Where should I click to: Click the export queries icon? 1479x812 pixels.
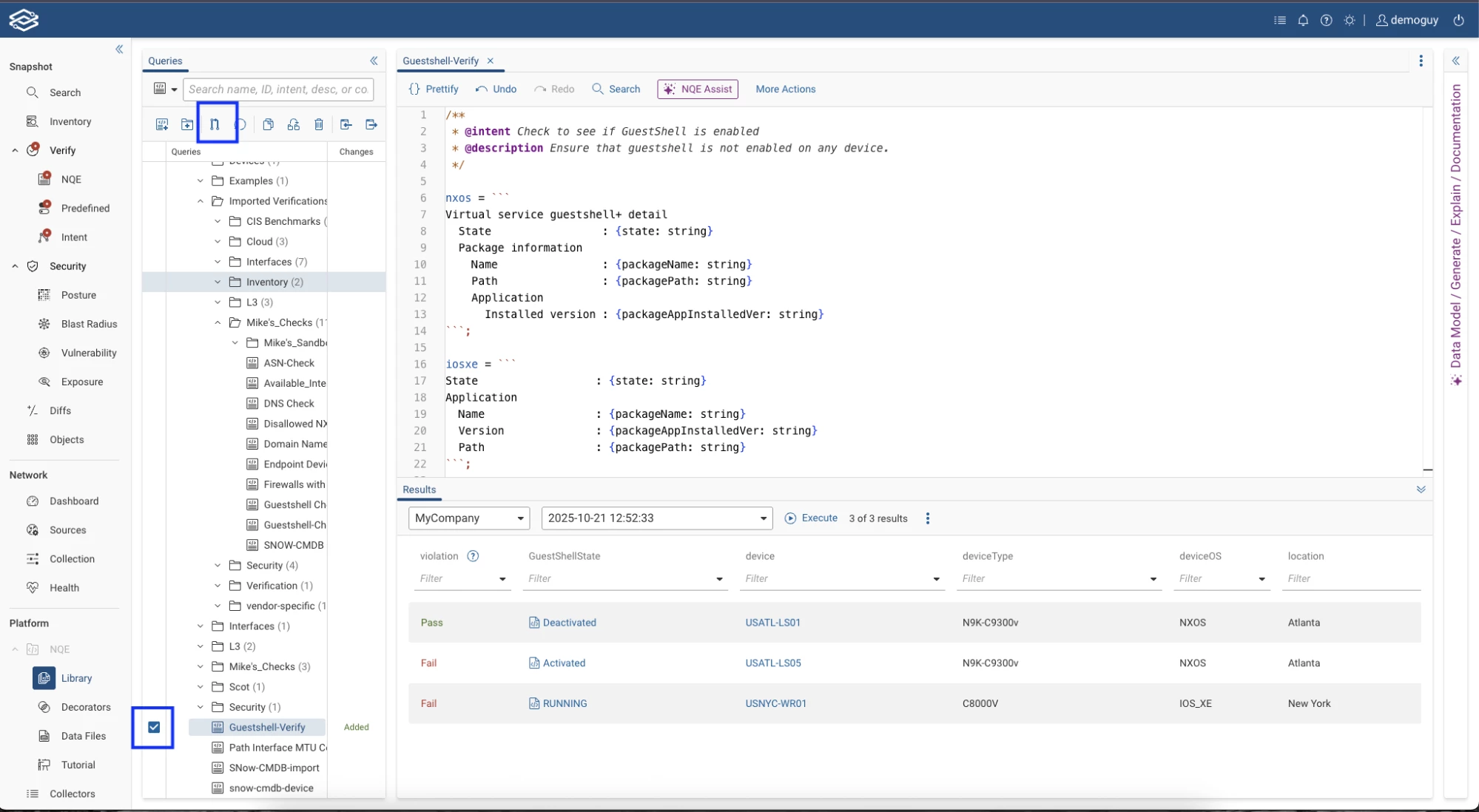click(371, 124)
